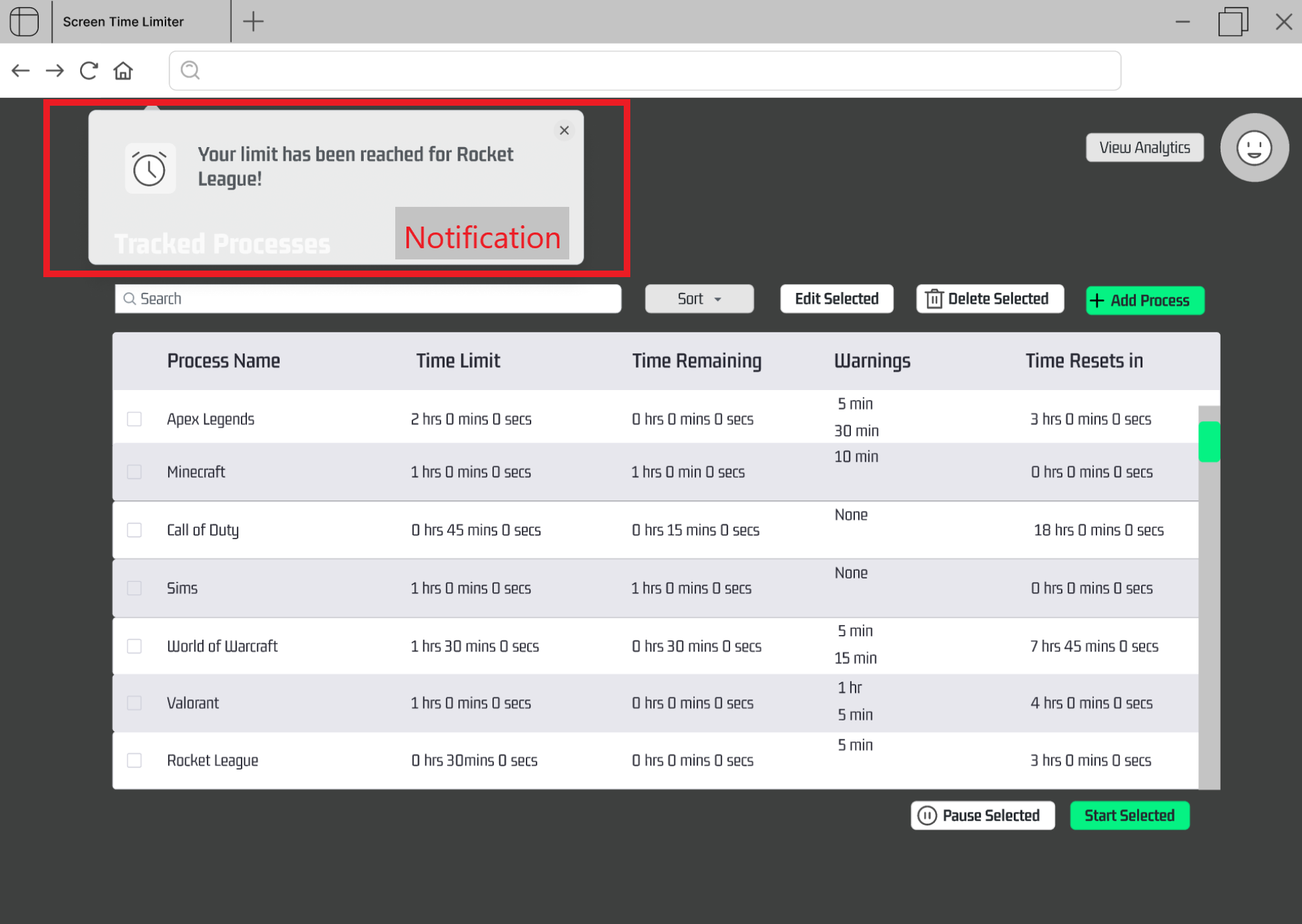Check the World of Warcraft row checkbox
Image resolution: width=1302 pixels, height=924 pixels.
135,646
